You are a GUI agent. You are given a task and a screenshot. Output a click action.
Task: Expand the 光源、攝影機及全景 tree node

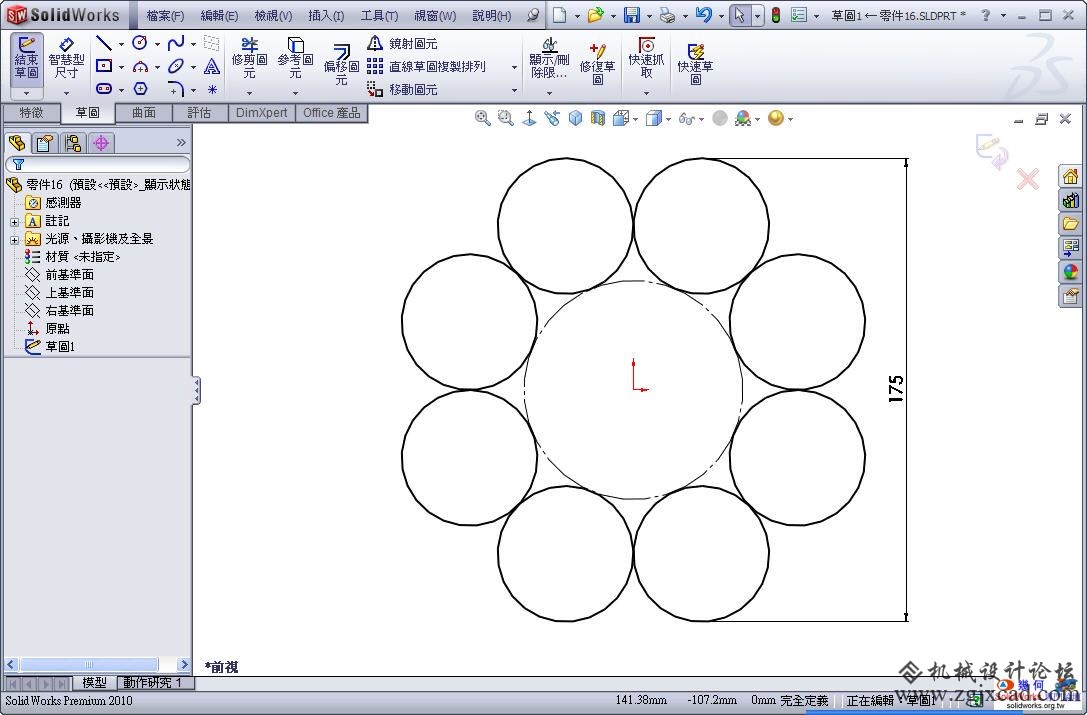[x=15, y=240]
